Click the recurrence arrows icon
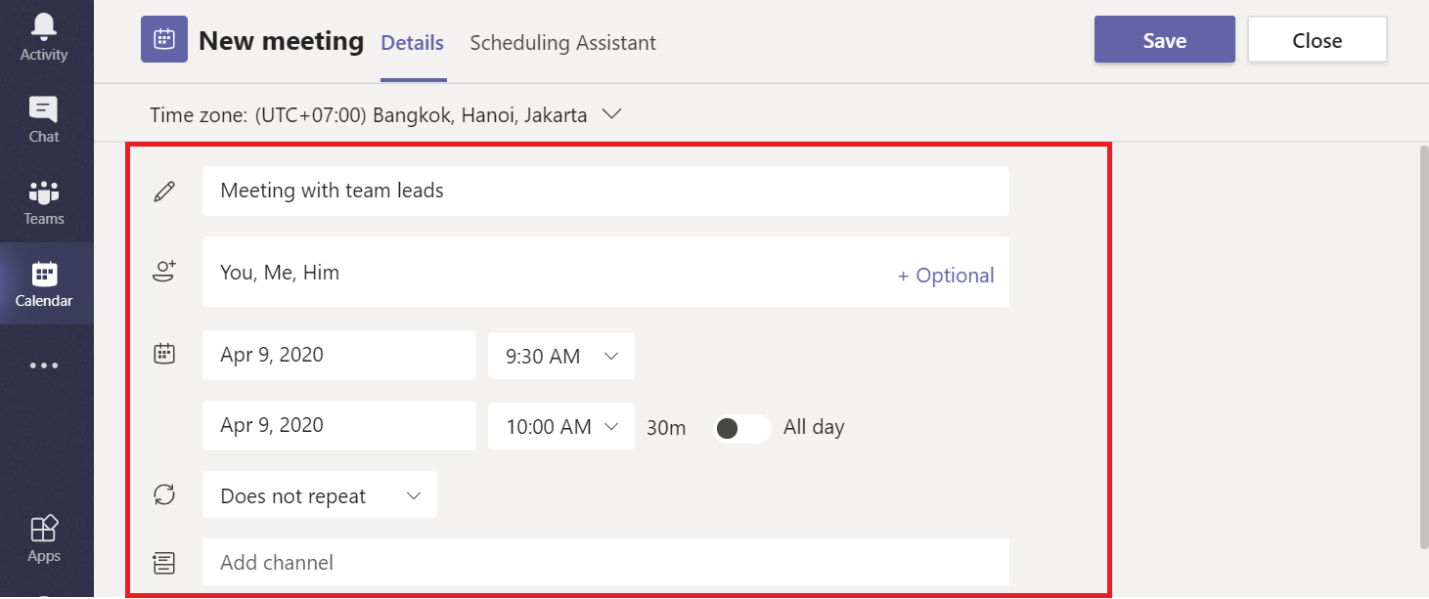The width and height of the screenshot is (1429, 599). coord(164,494)
